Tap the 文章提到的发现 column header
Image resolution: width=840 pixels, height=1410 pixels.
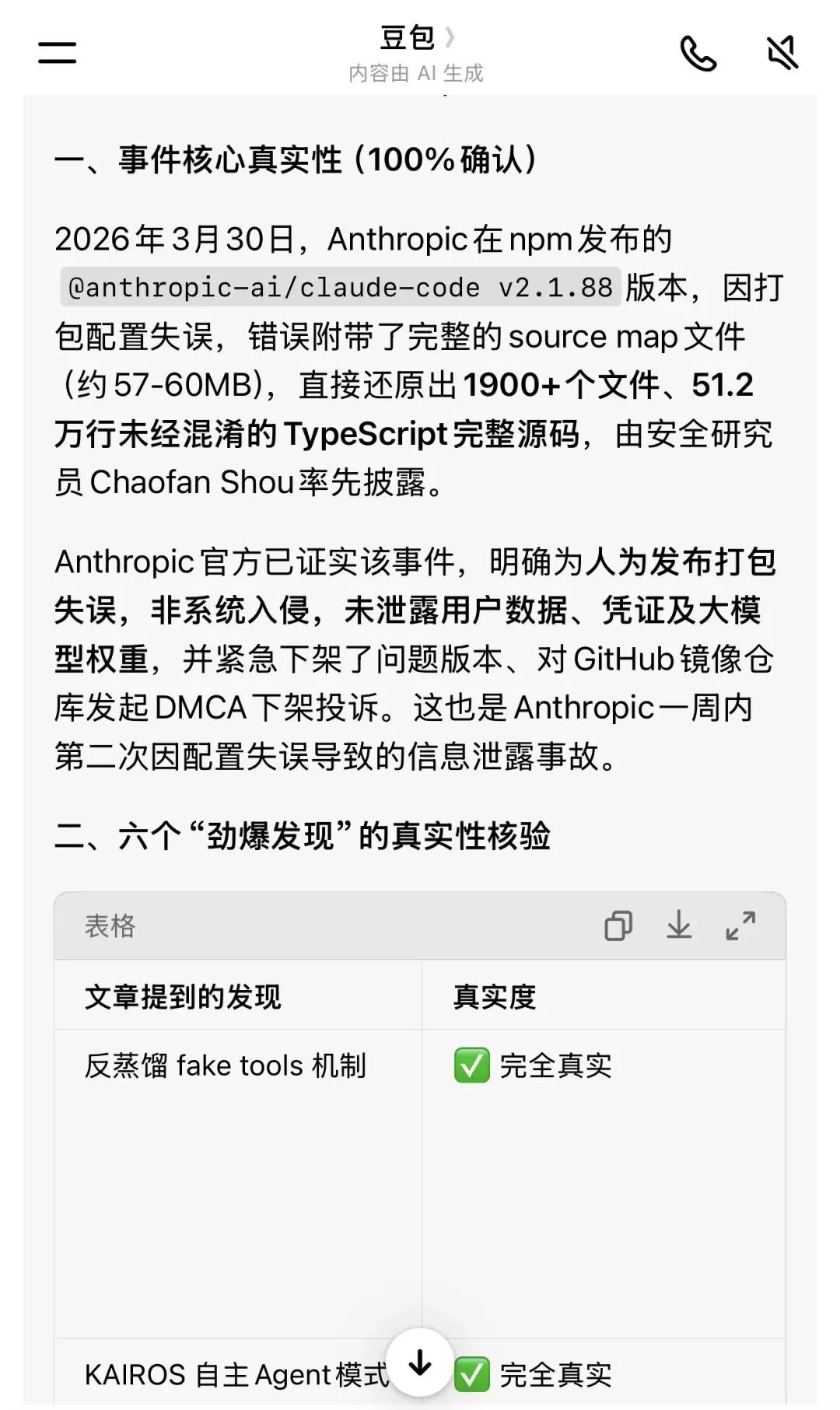(183, 996)
